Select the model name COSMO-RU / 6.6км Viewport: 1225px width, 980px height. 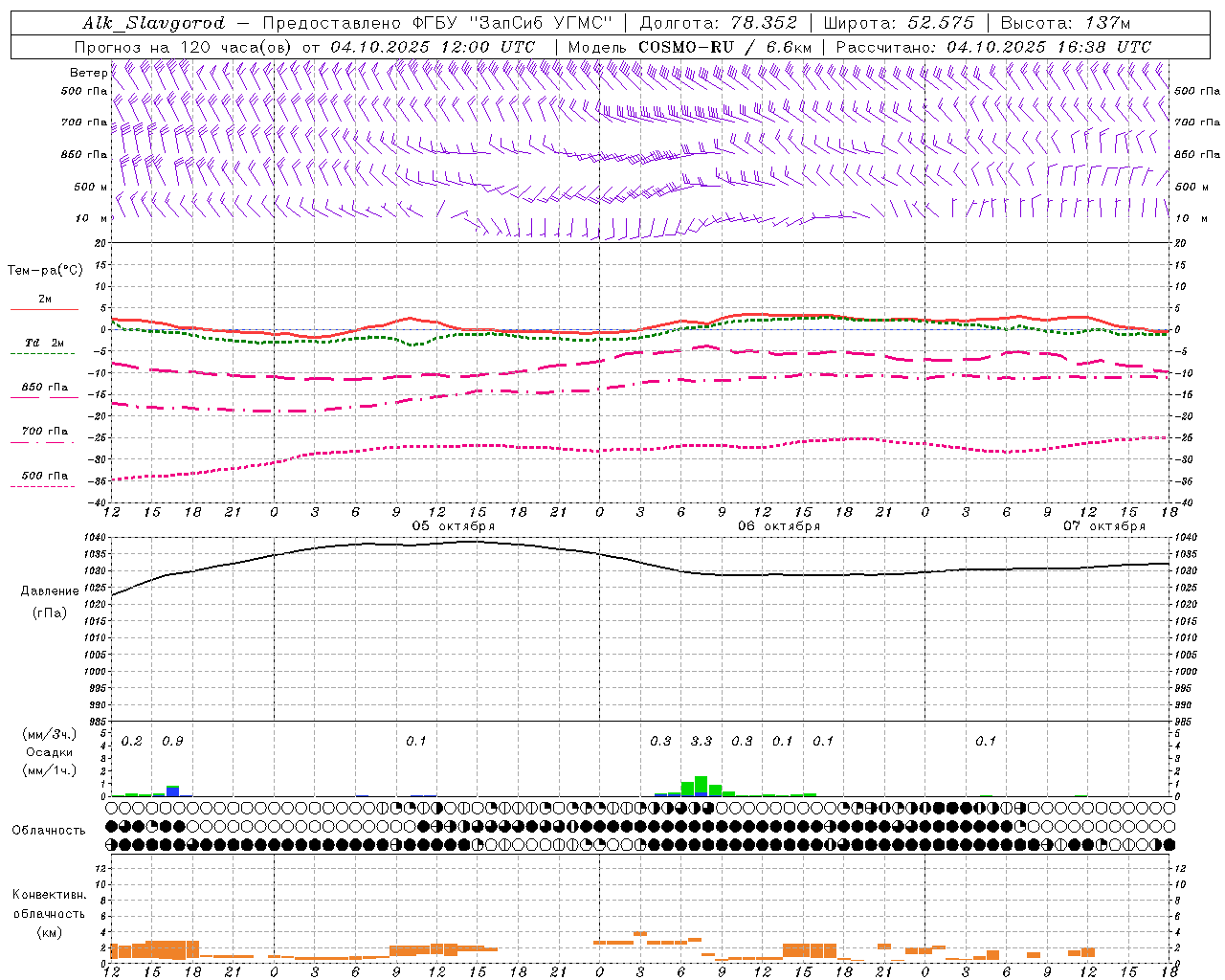point(724,47)
